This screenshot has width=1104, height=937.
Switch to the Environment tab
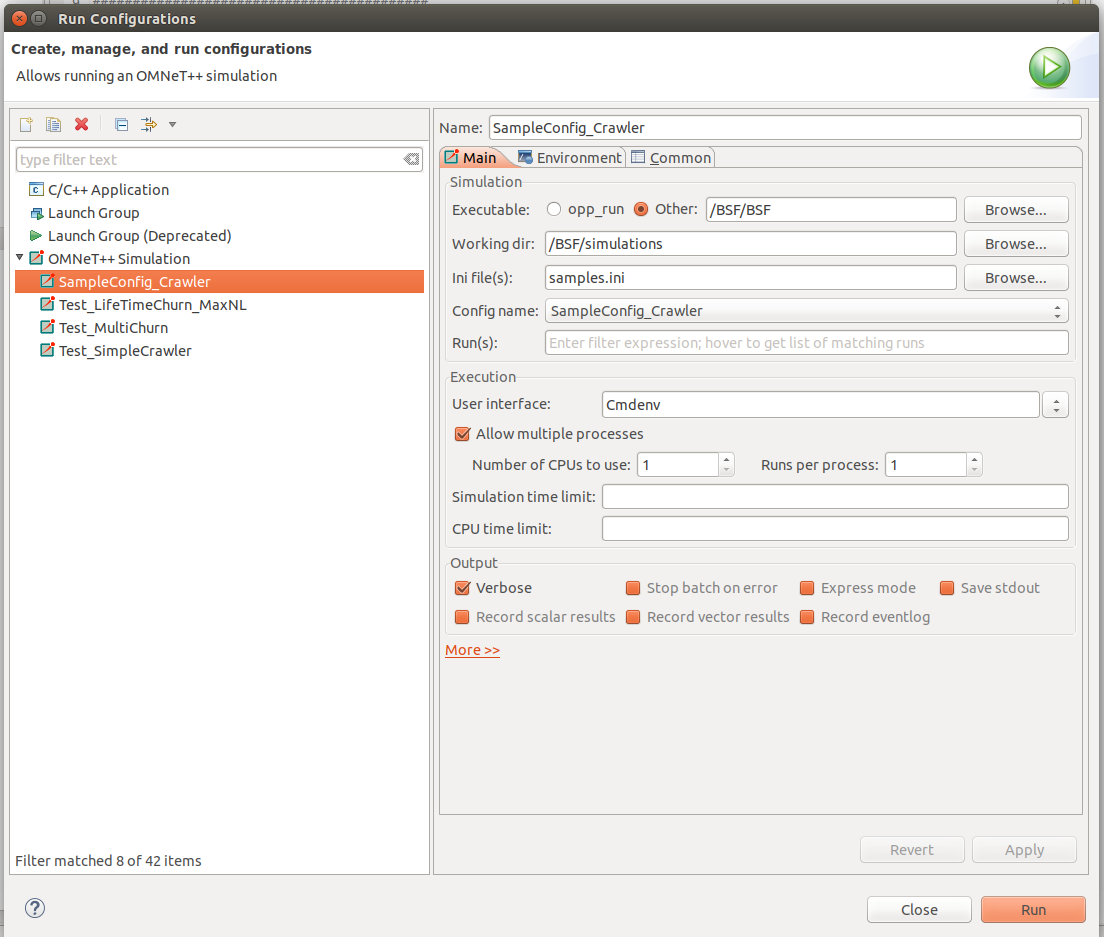[x=569, y=158]
